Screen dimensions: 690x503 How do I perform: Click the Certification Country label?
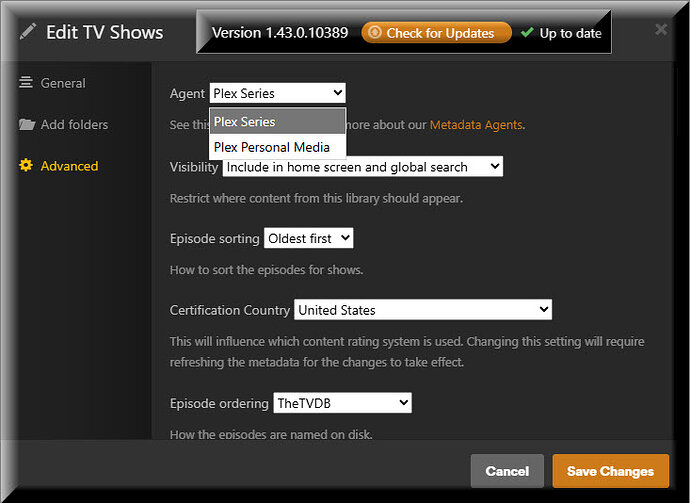point(230,310)
